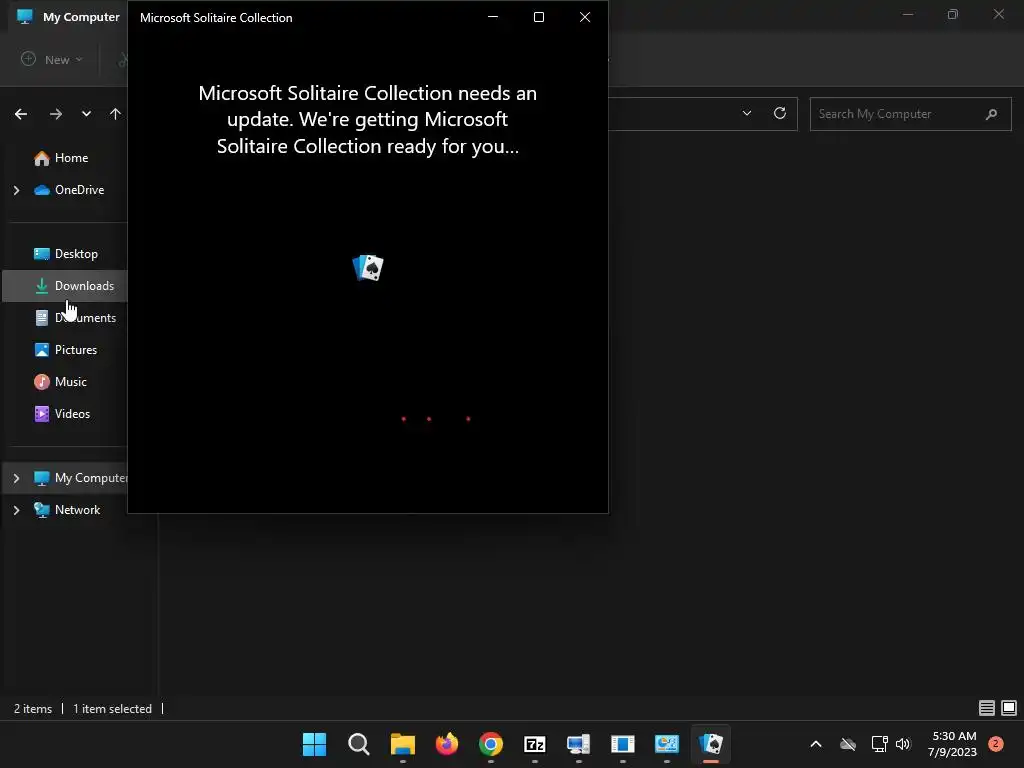
Task: Open the New item menu
Action: [x=52, y=59]
